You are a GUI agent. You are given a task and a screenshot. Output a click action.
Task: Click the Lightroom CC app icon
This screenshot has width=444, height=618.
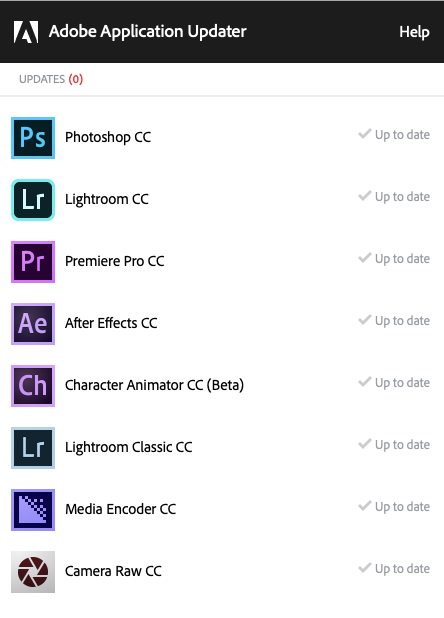(x=33, y=200)
